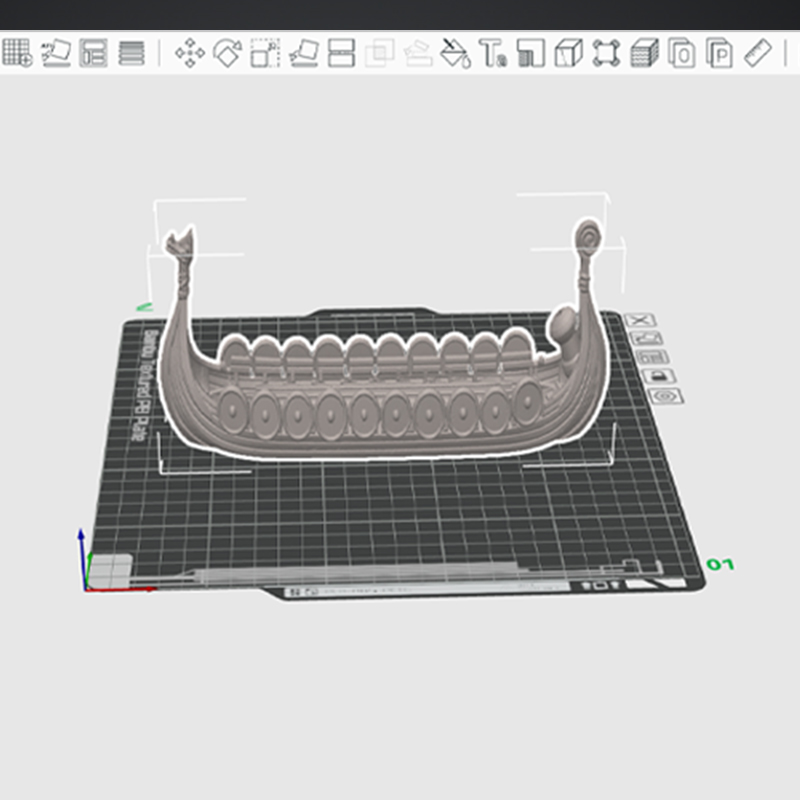The width and height of the screenshot is (800, 800).
Task: Select the Lay on Face tool
Action: (x=304, y=53)
